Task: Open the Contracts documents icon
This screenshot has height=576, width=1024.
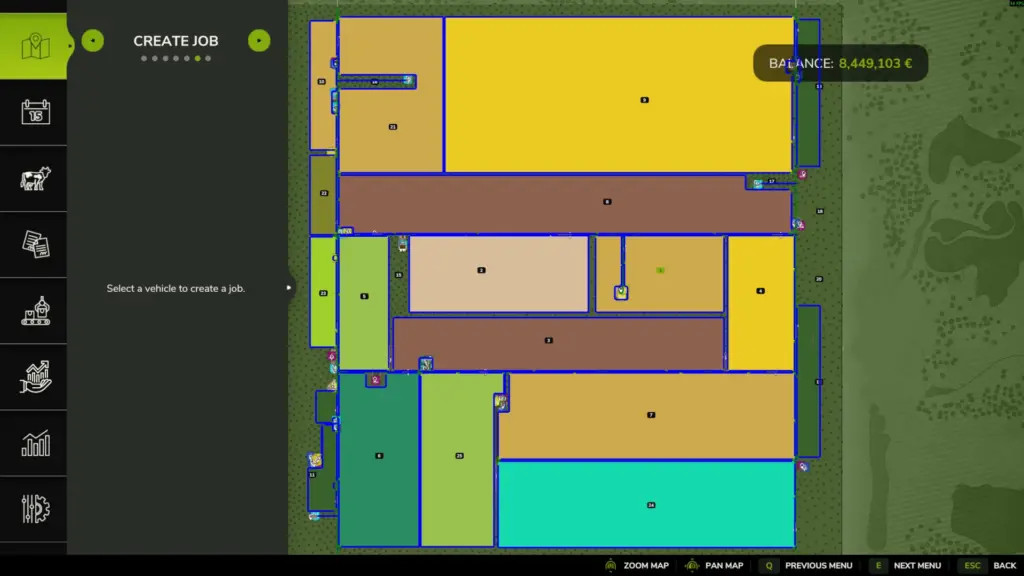Action: pos(35,244)
